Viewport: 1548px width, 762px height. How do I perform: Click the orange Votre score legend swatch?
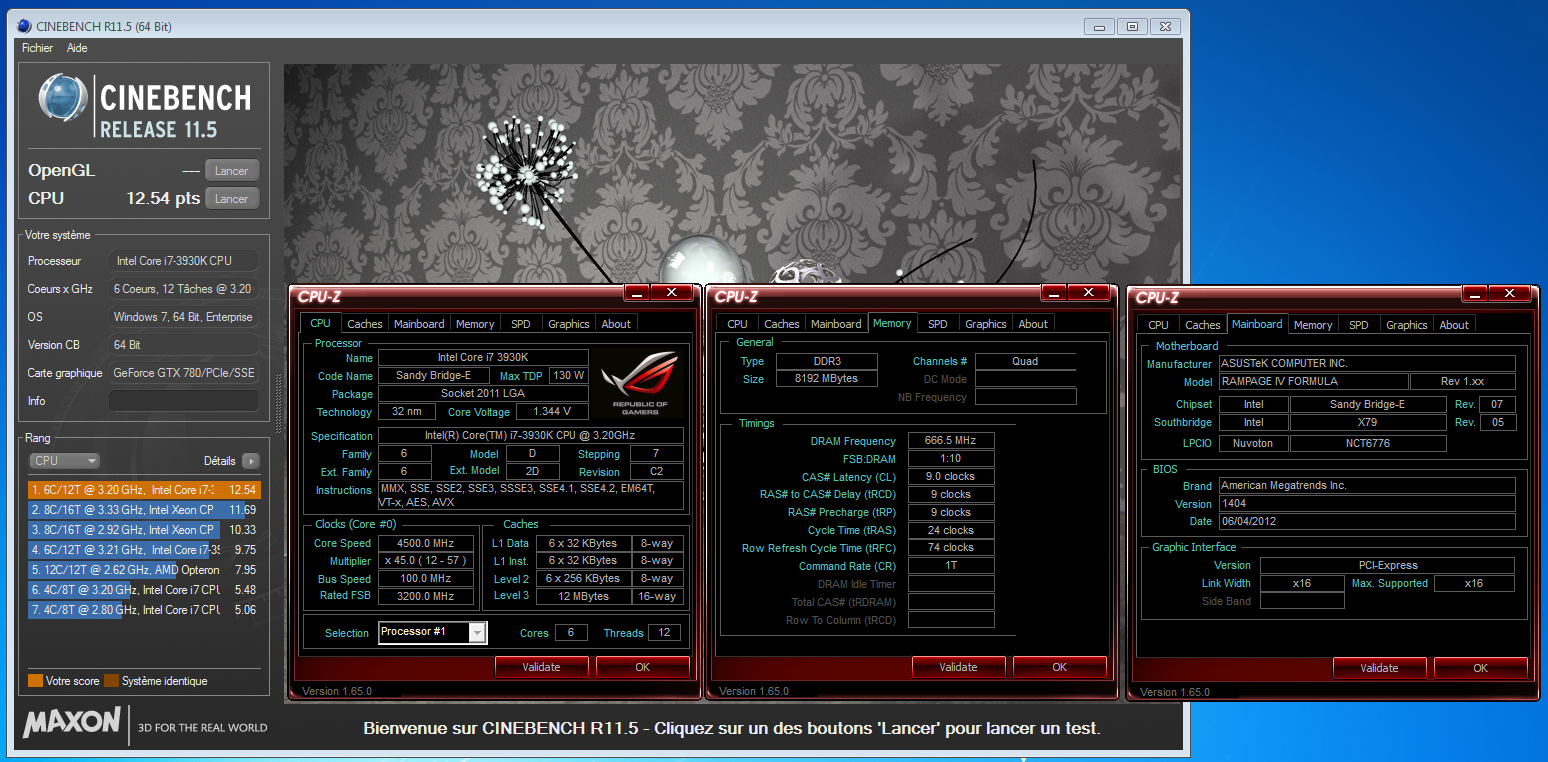coord(36,681)
